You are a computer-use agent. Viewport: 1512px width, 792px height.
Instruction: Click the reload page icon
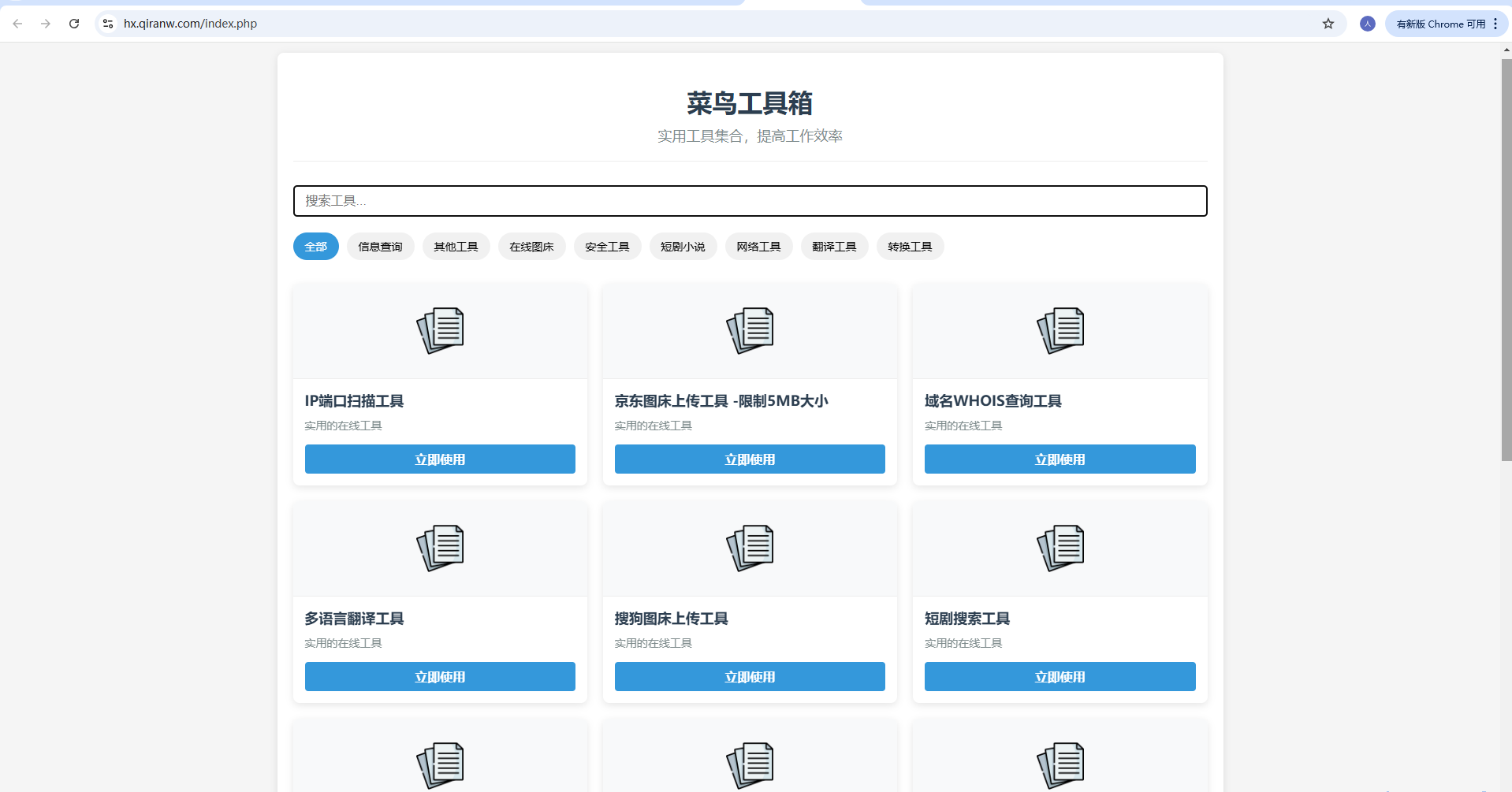pos(74,24)
